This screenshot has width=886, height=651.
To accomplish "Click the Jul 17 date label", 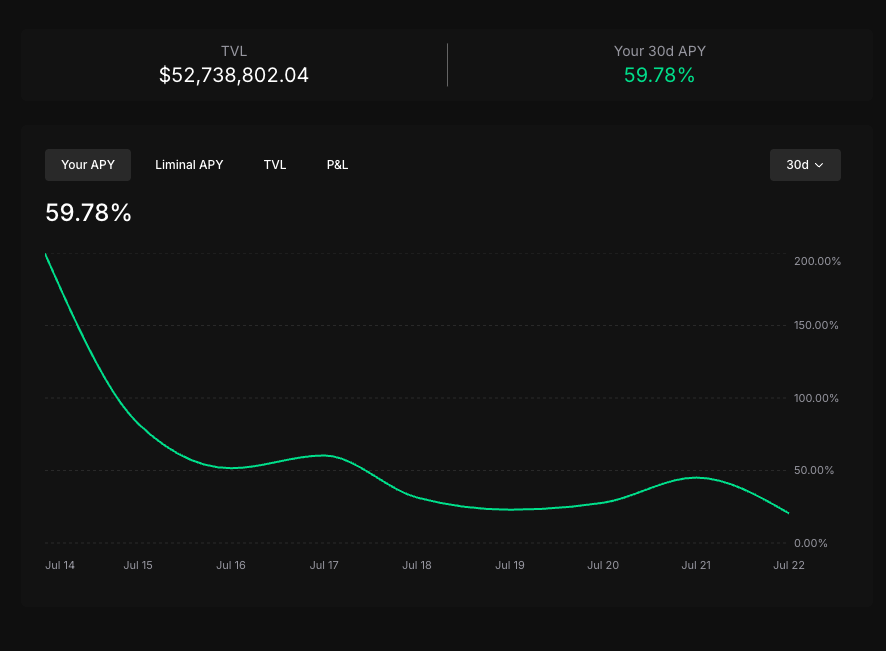I will (x=324, y=565).
